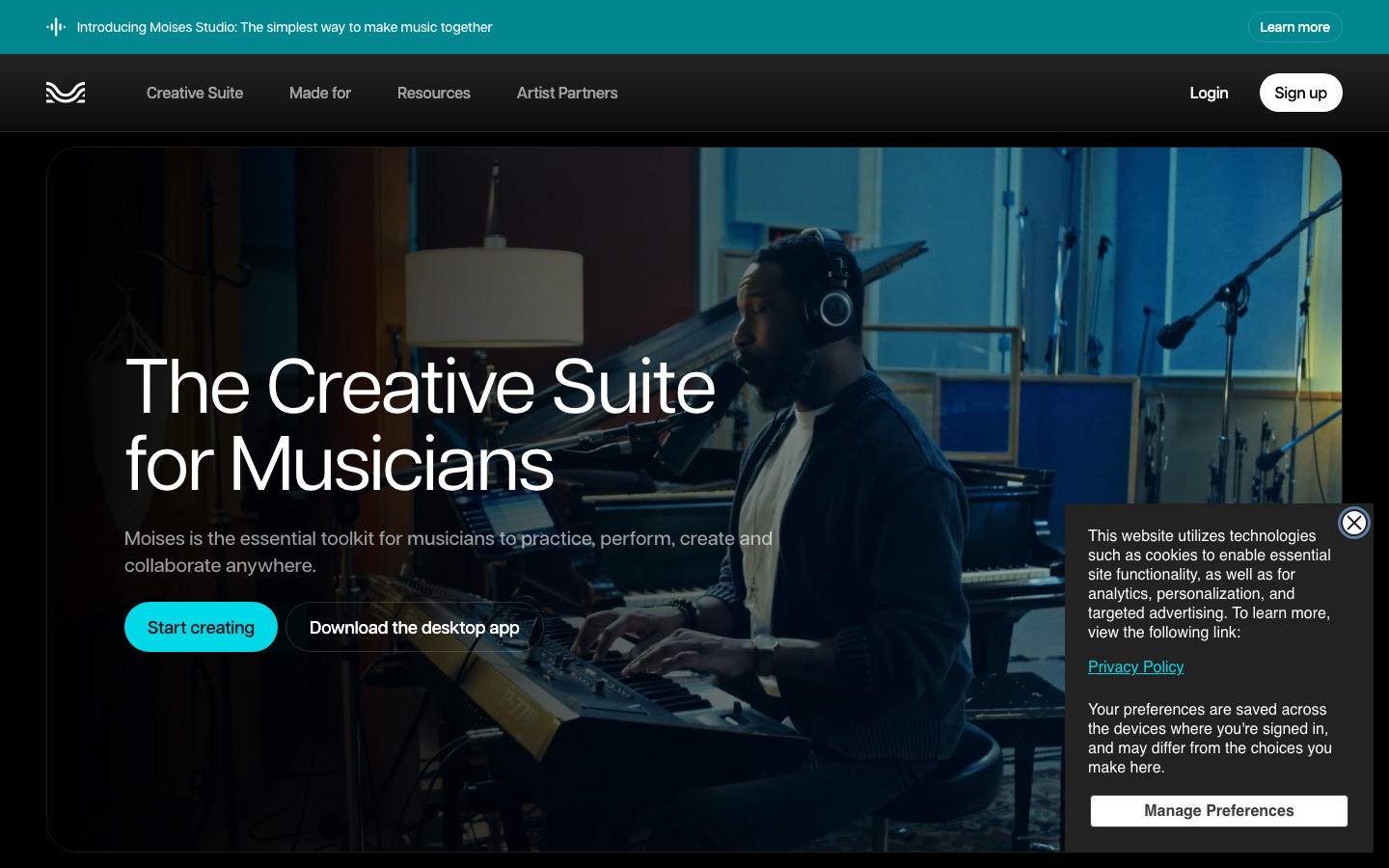This screenshot has height=868, width=1389.
Task: Open the Resources menu
Action: tap(434, 93)
